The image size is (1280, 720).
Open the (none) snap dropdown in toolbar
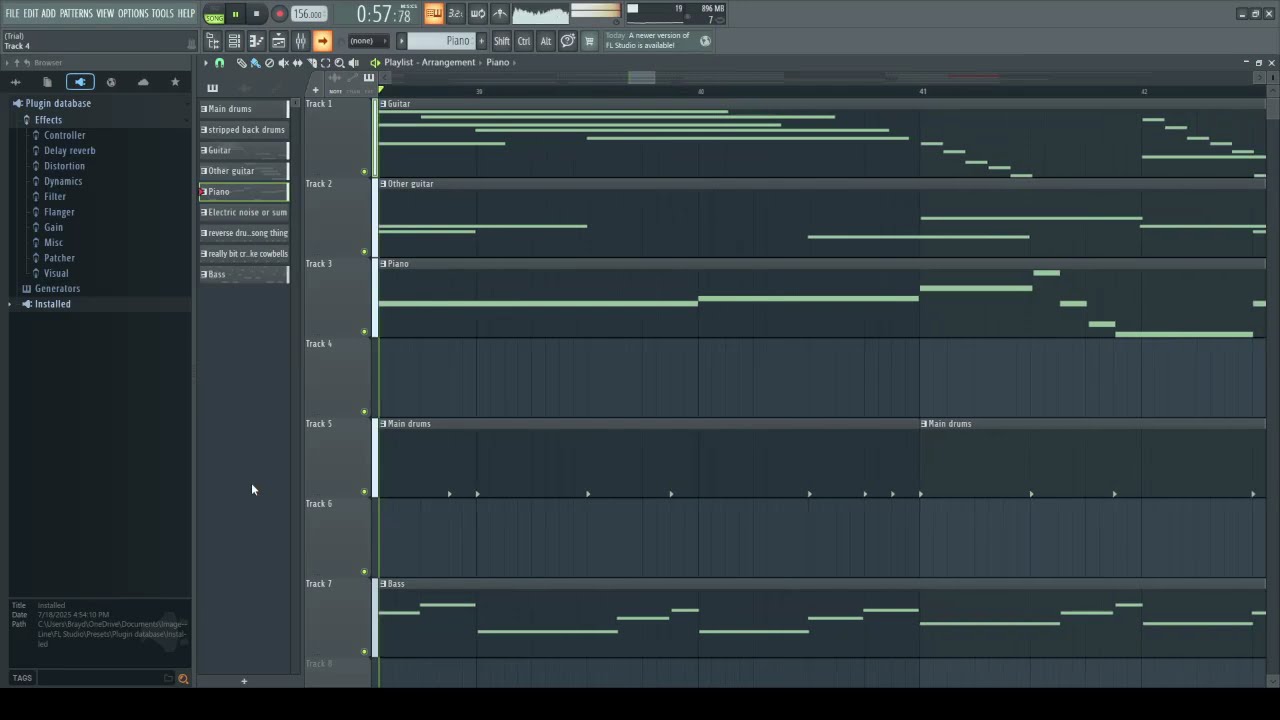(x=367, y=40)
